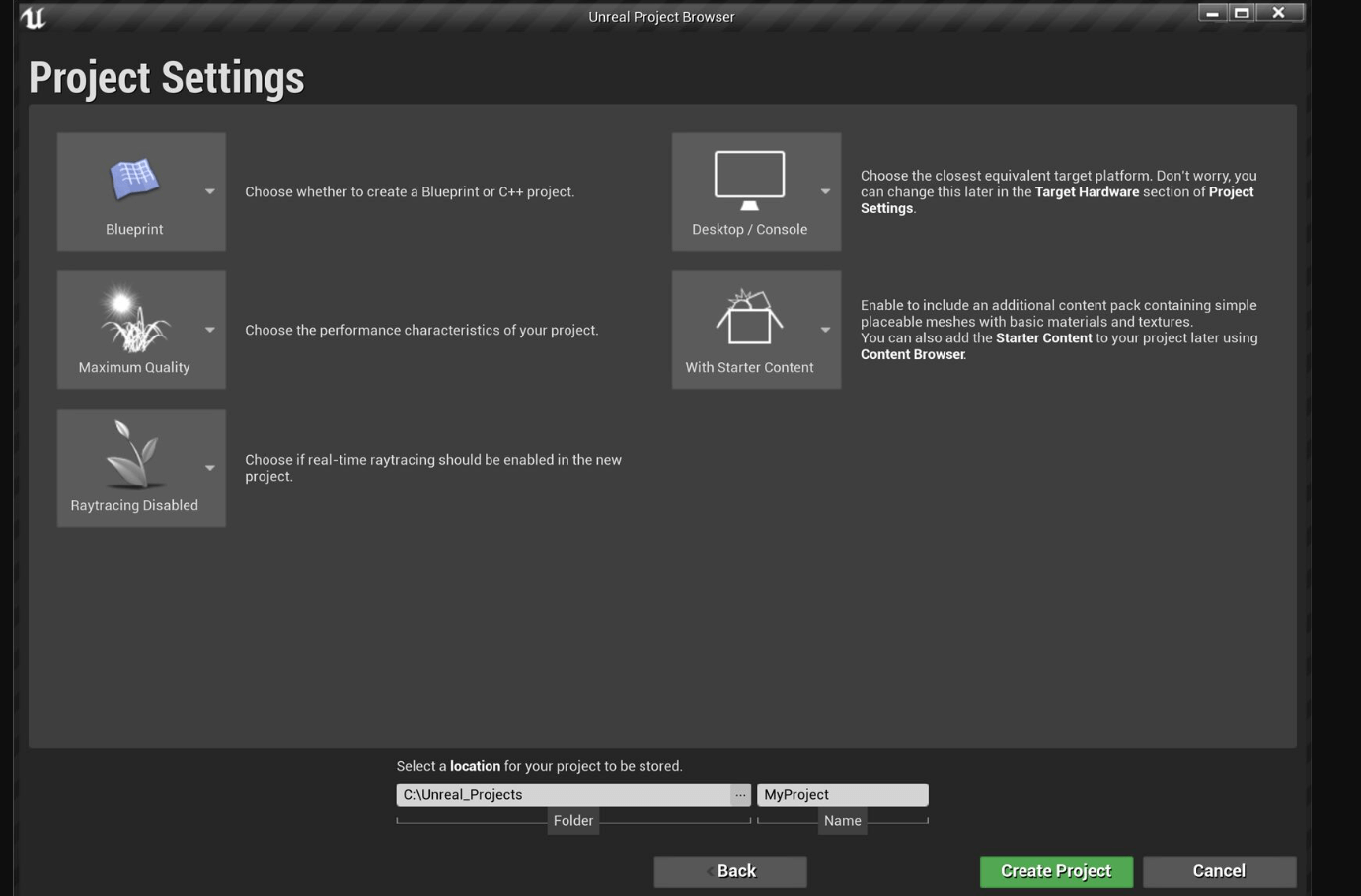Click the Blueprint label text
The height and width of the screenshot is (896, 1361).
click(x=134, y=229)
